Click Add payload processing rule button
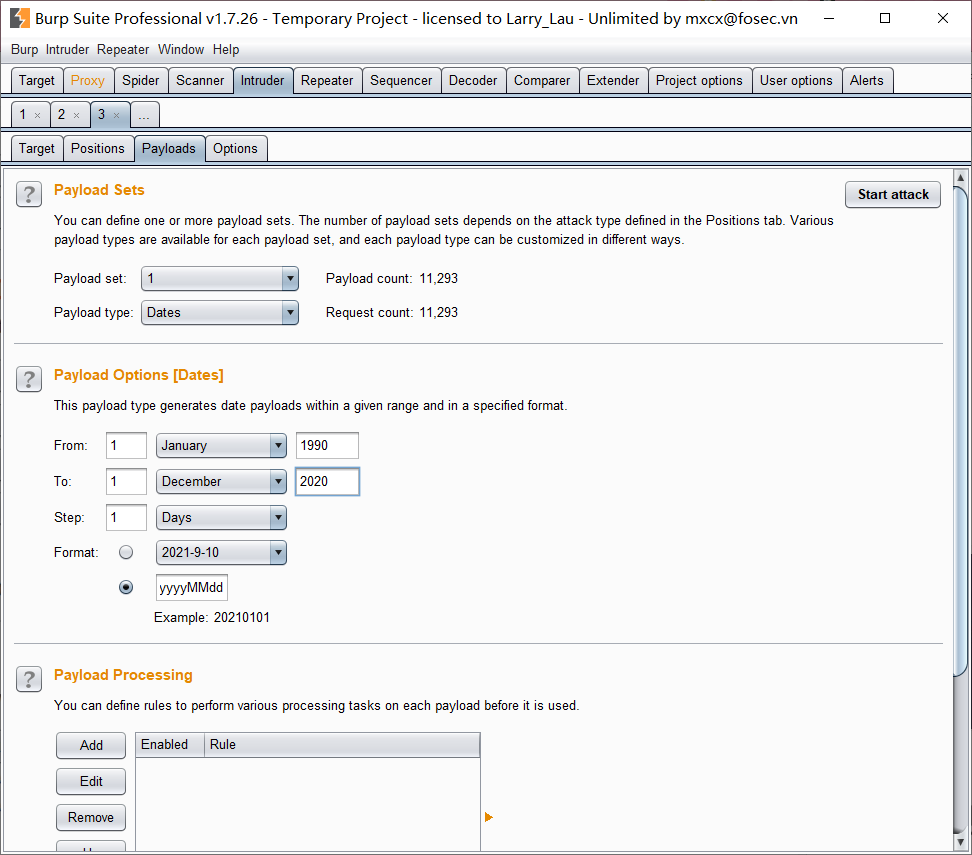This screenshot has height=855, width=972. click(91, 745)
